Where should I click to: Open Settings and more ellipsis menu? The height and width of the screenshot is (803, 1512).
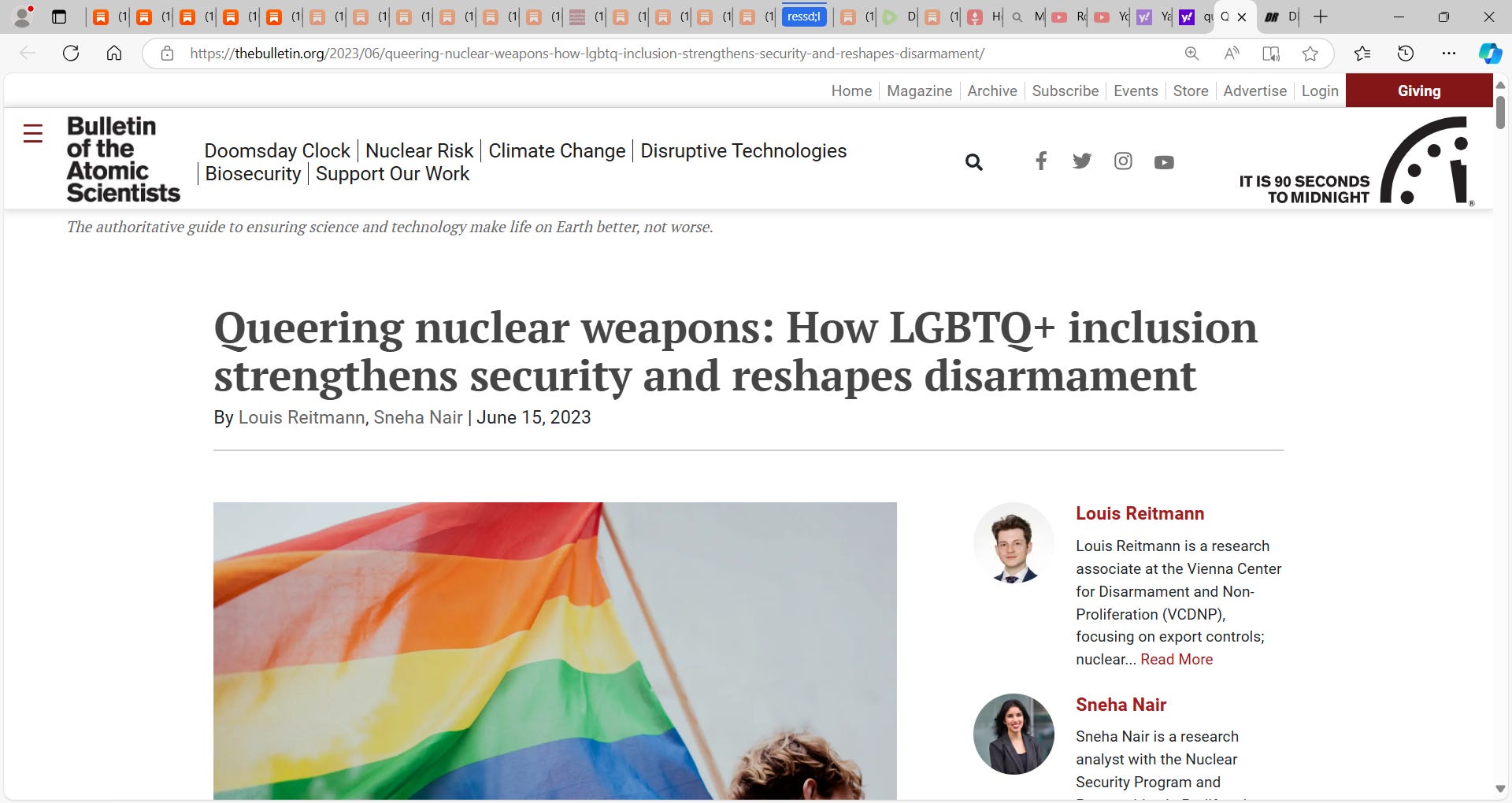click(1449, 54)
